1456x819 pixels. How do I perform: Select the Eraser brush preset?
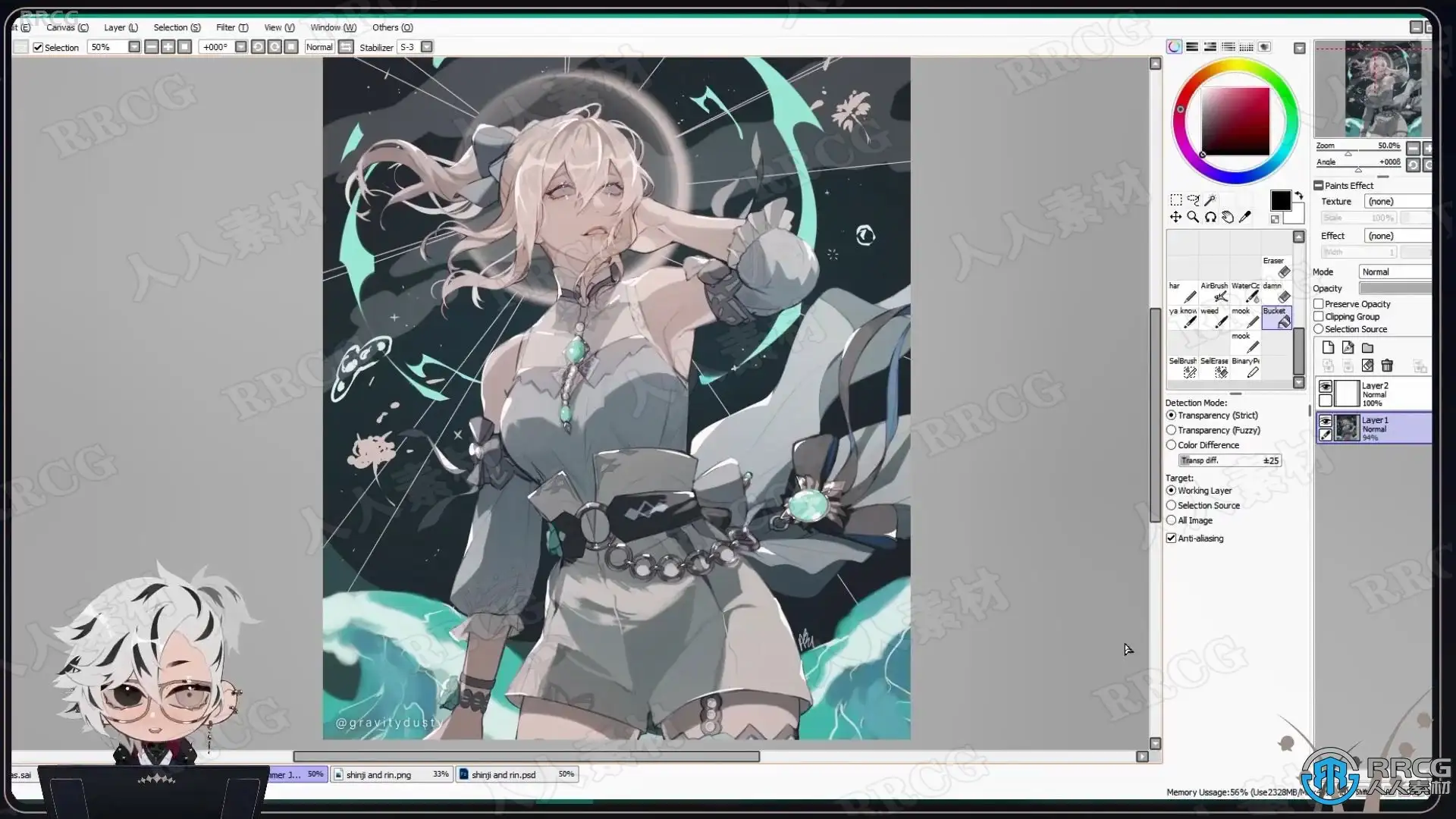click(x=1276, y=267)
